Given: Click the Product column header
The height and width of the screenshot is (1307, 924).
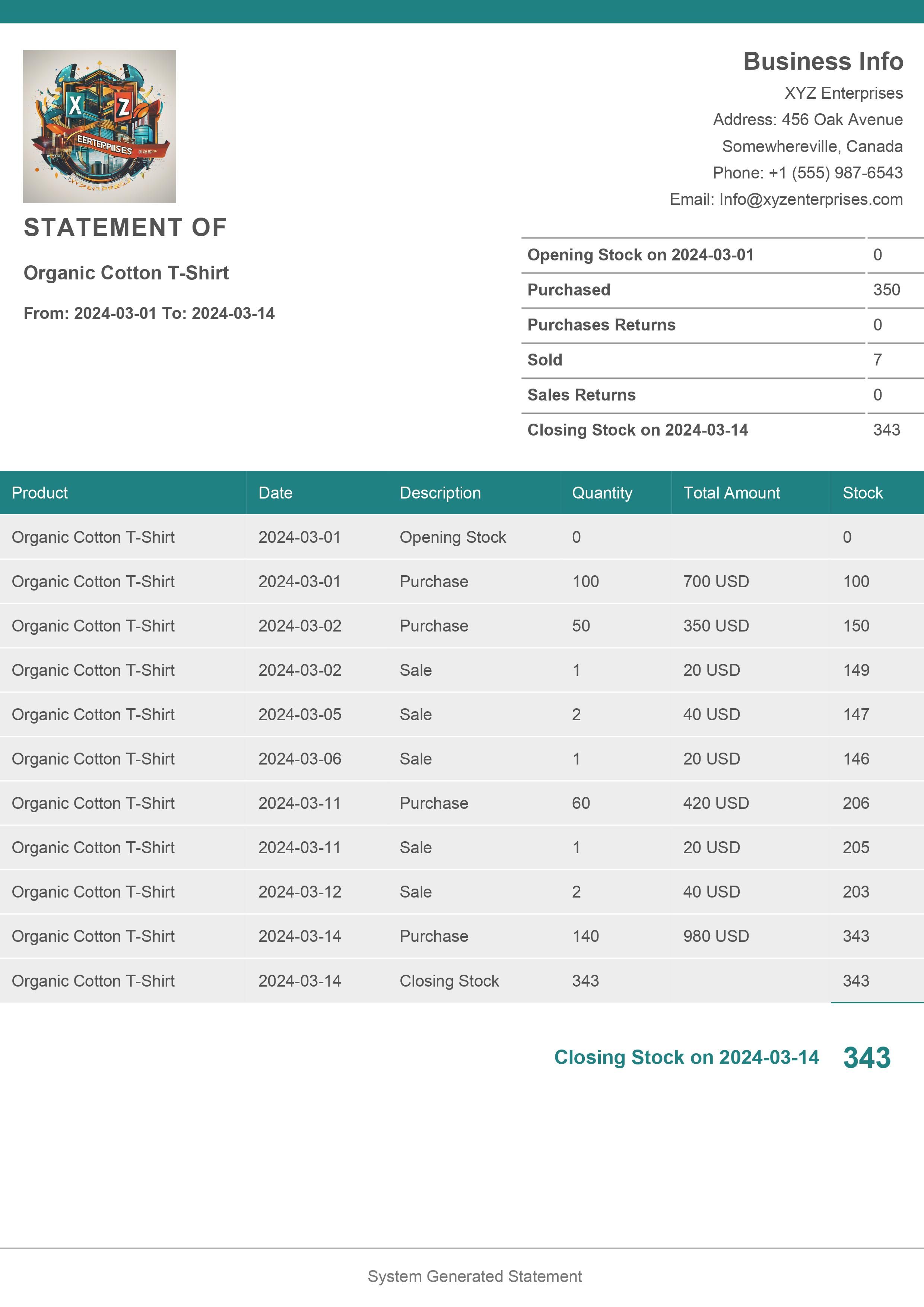Looking at the screenshot, I should point(40,493).
